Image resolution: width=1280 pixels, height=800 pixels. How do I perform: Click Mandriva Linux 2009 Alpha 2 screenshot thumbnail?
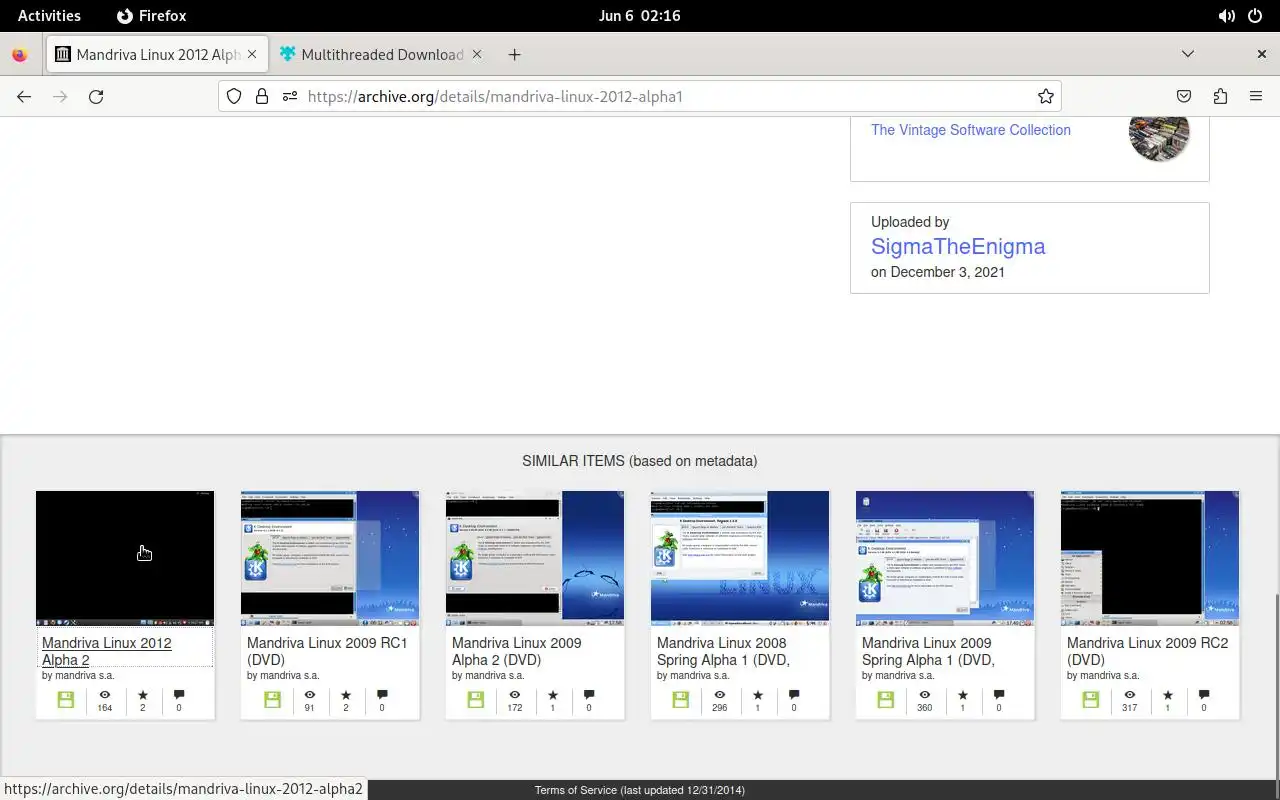535,558
